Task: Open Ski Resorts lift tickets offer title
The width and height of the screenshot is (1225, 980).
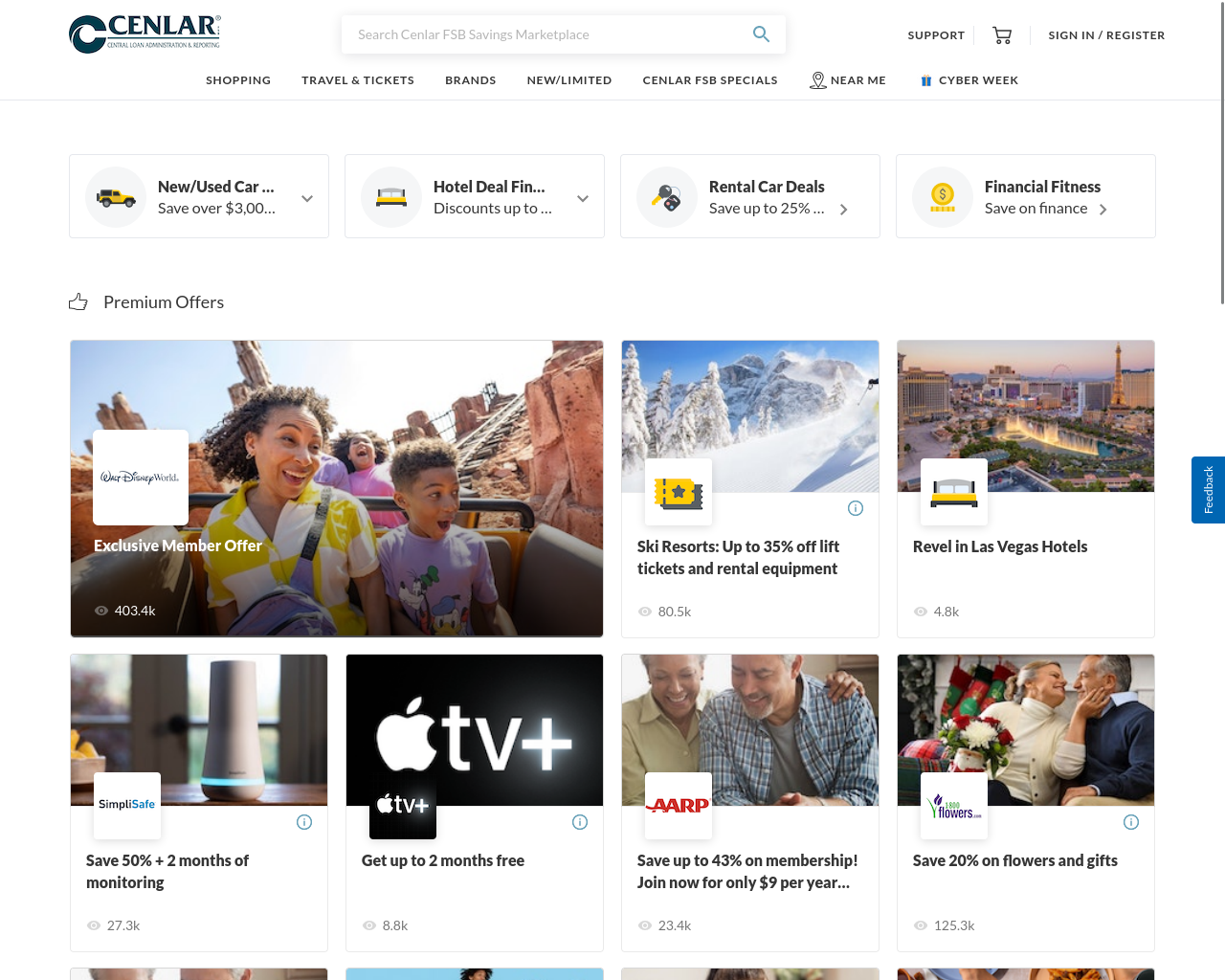Action: (738, 558)
